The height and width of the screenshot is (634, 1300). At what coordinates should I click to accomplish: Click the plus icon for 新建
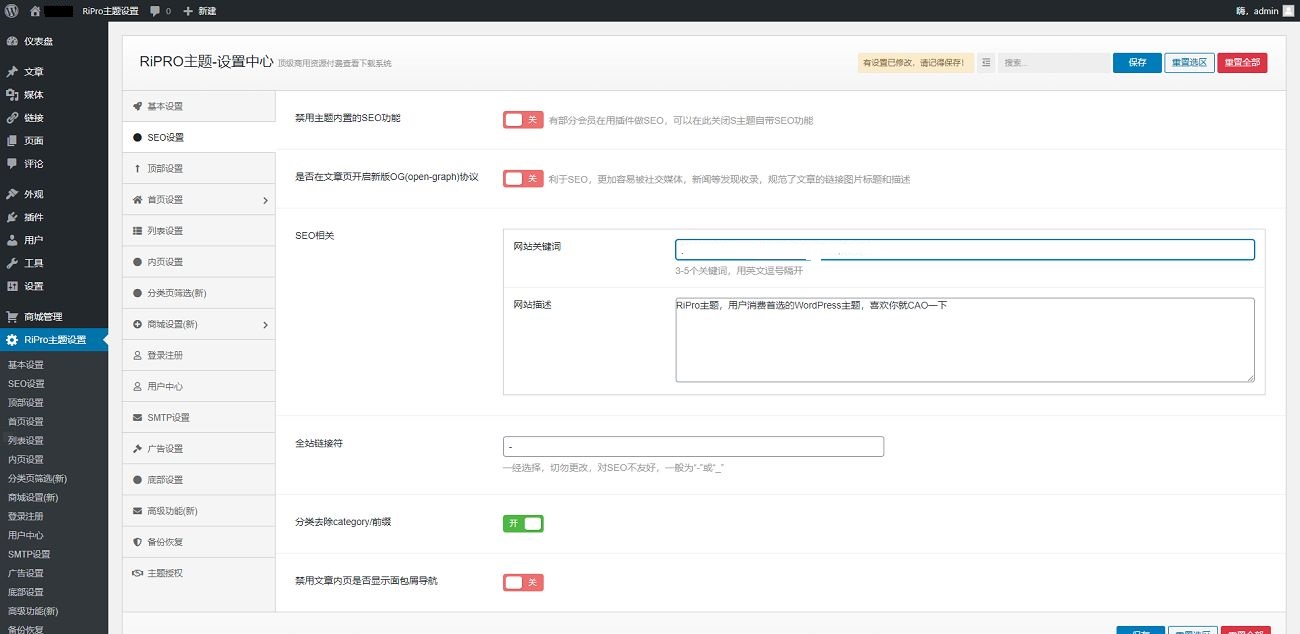tap(188, 11)
